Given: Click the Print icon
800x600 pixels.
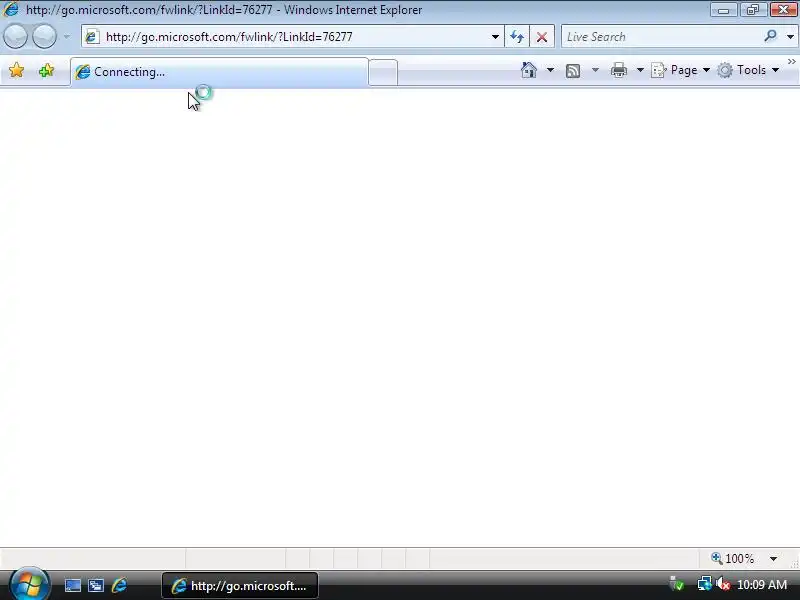Looking at the screenshot, I should click(618, 70).
